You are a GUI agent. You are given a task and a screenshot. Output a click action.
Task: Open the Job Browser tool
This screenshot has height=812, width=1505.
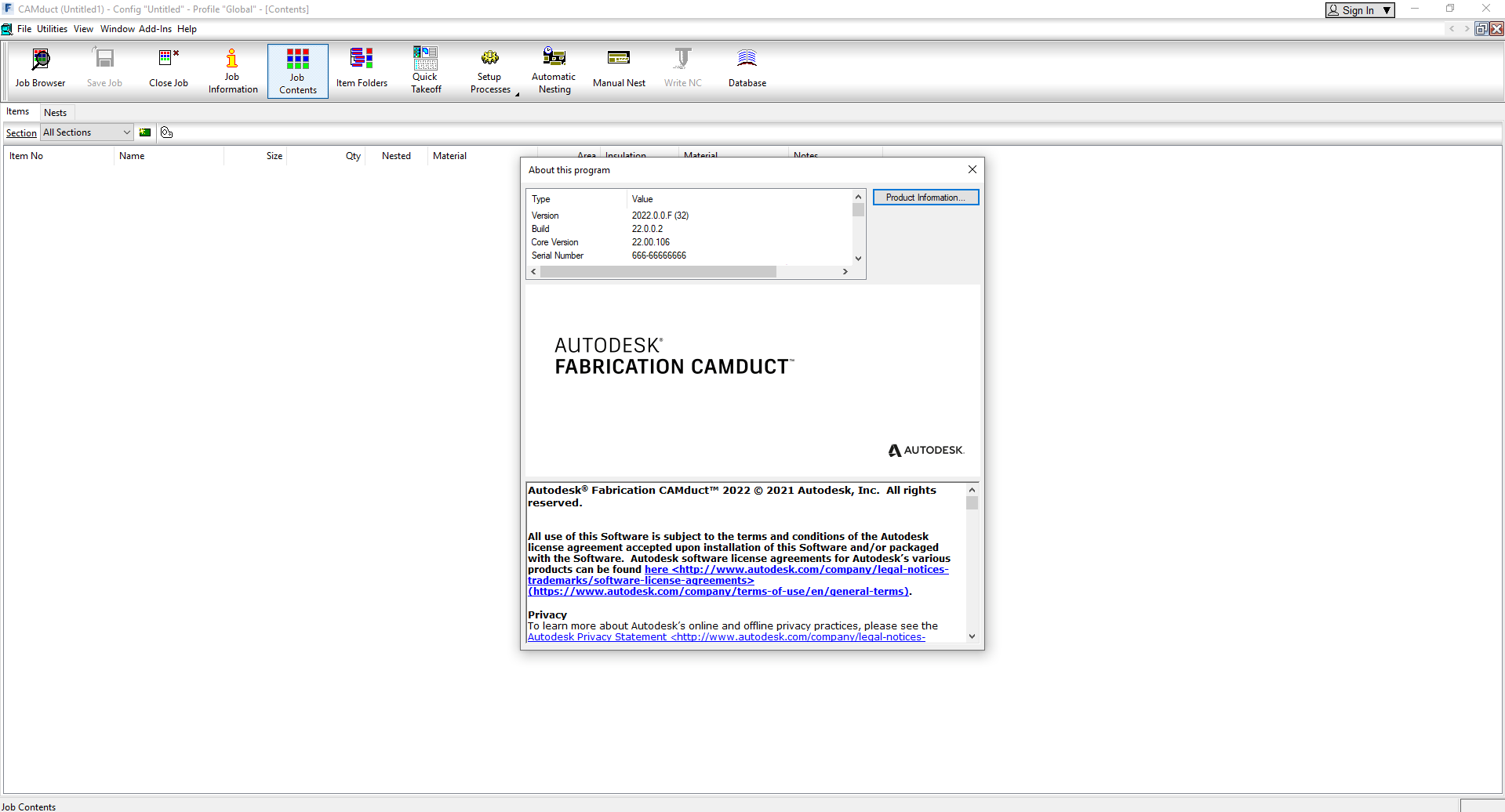pyautogui.click(x=40, y=68)
